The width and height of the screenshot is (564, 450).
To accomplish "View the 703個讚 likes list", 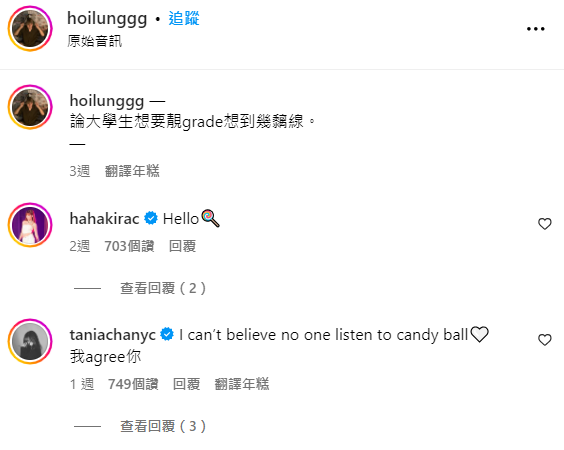I will (129, 246).
